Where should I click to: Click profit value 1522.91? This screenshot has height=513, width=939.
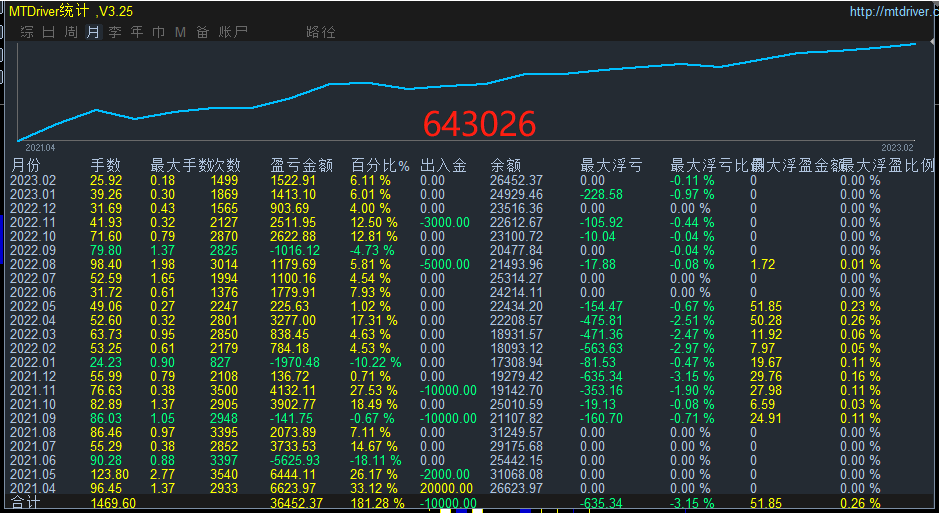coord(293,181)
